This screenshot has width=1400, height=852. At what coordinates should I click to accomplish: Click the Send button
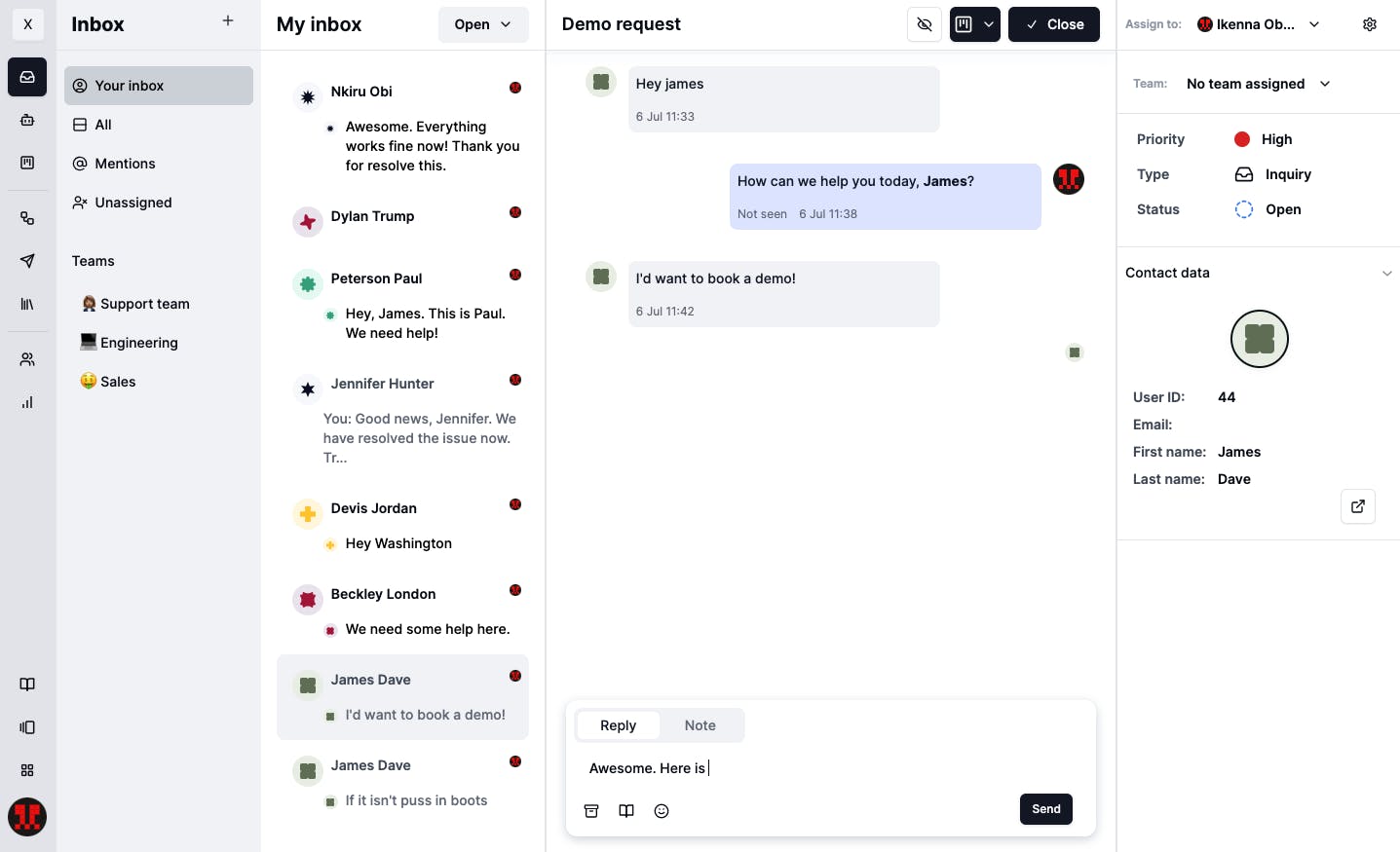[x=1045, y=809]
